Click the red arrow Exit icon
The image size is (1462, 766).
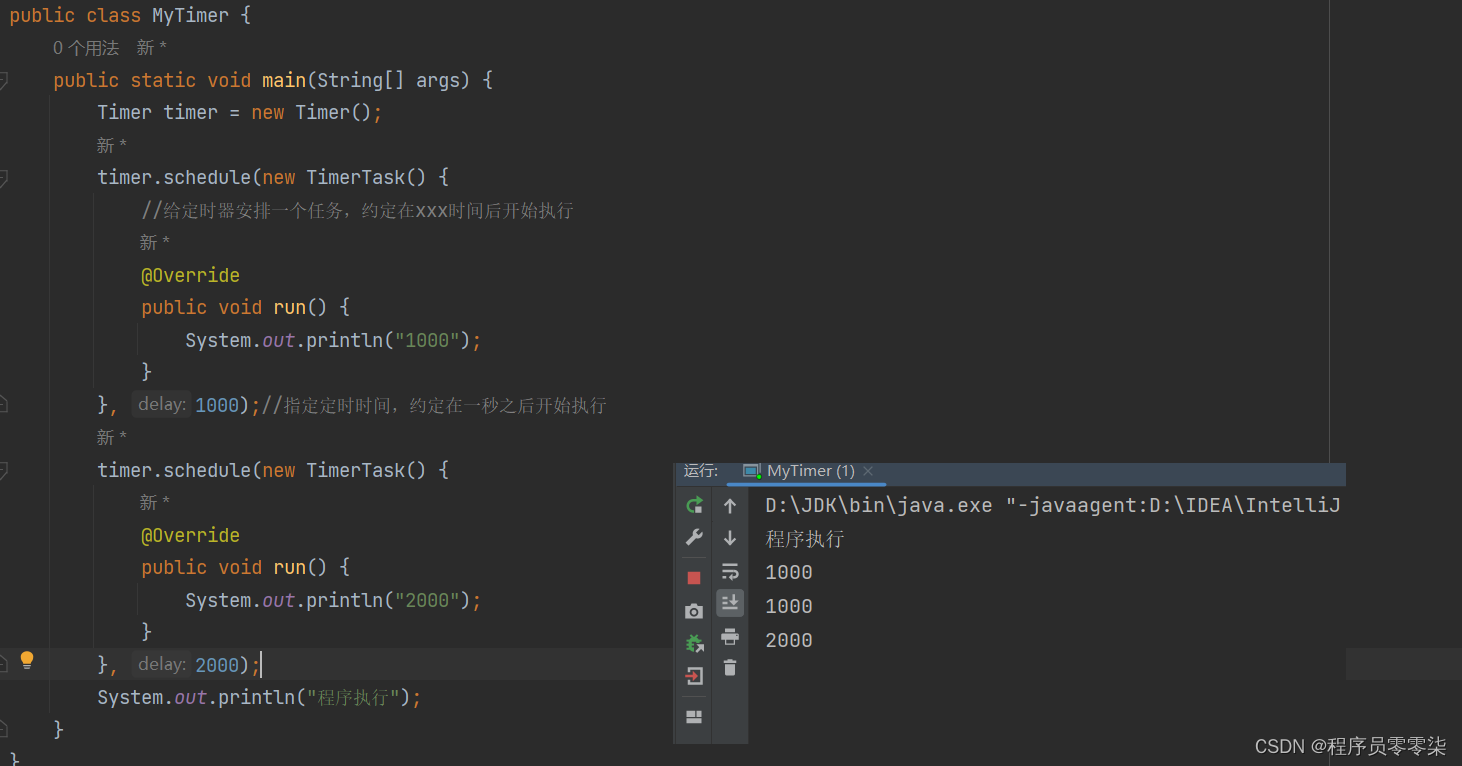(x=694, y=677)
